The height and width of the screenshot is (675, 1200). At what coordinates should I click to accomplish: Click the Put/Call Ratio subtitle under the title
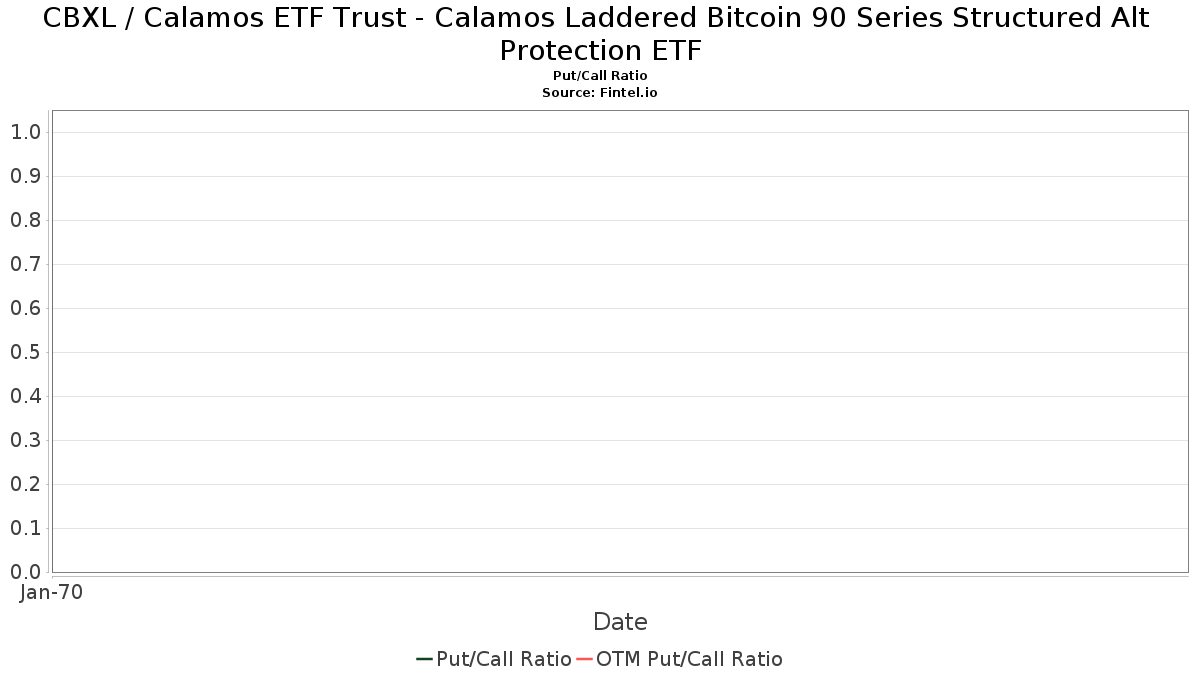pos(600,76)
